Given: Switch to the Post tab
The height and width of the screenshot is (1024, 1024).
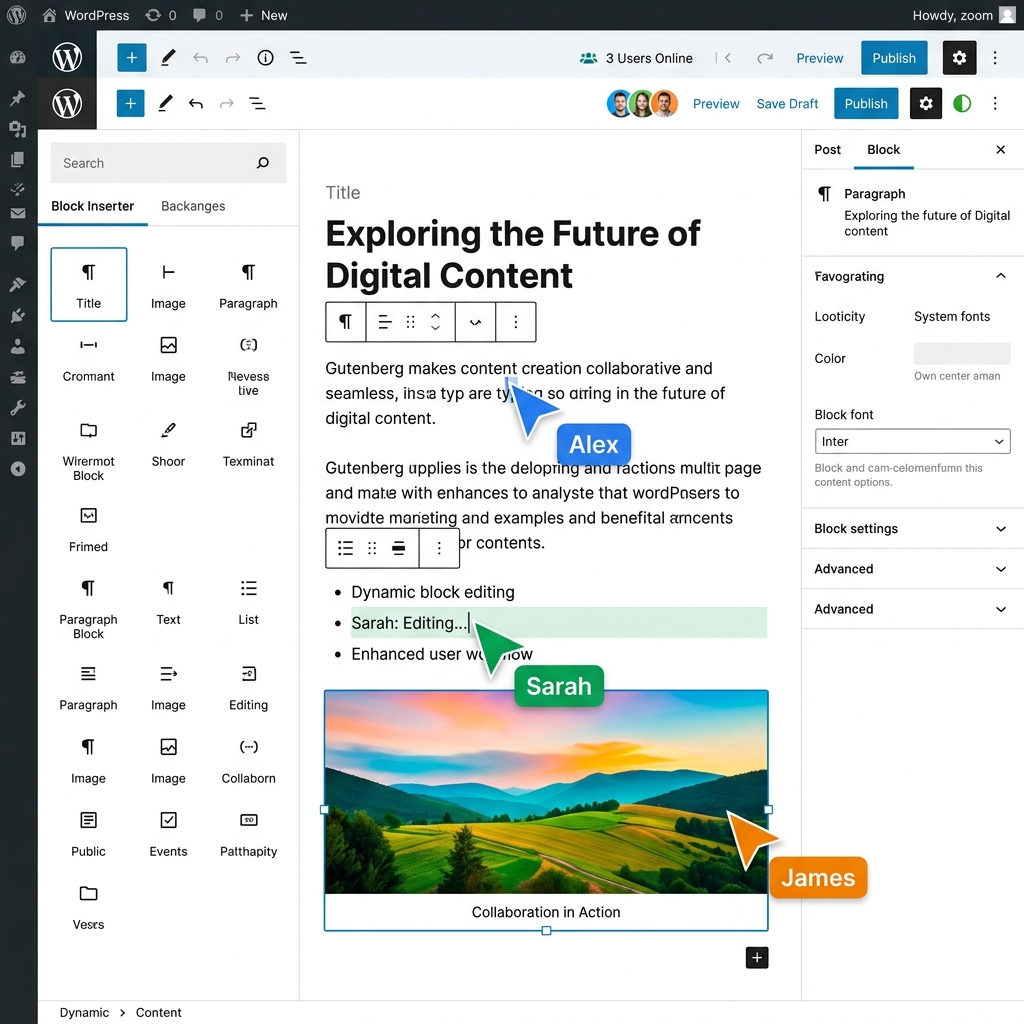Looking at the screenshot, I should click(x=827, y=150).
